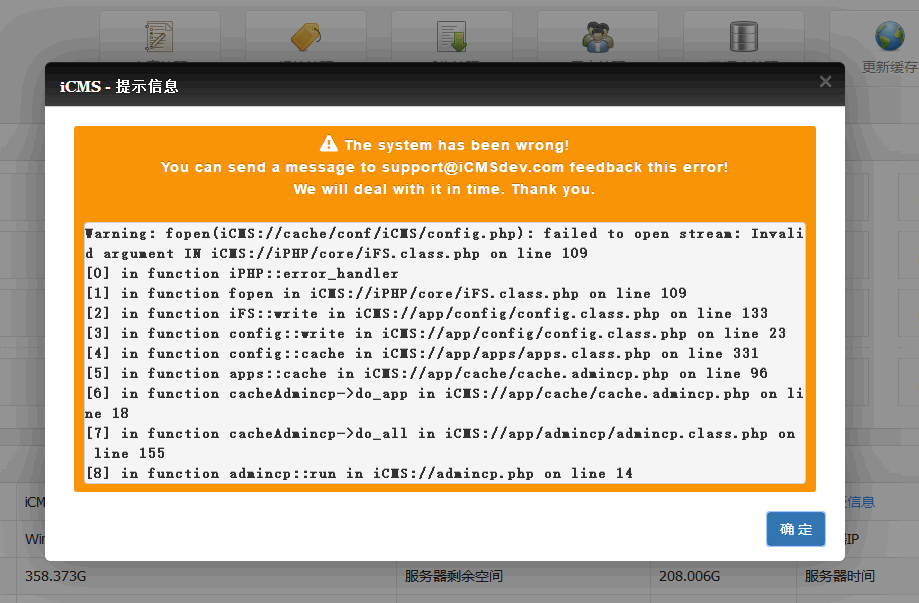Viewport: 919px width, 603px height.
Task: Click the 'We will deal with it in time' line
Action: [x=444, y=189]
